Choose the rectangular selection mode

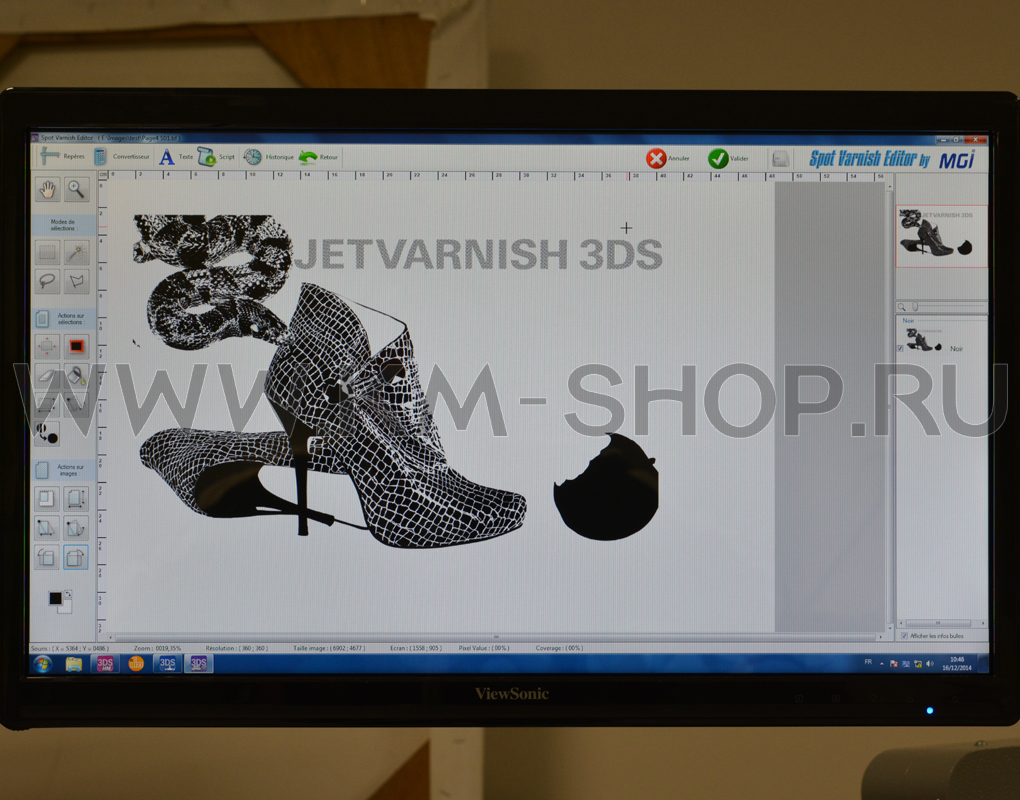[x=47, y=252]
